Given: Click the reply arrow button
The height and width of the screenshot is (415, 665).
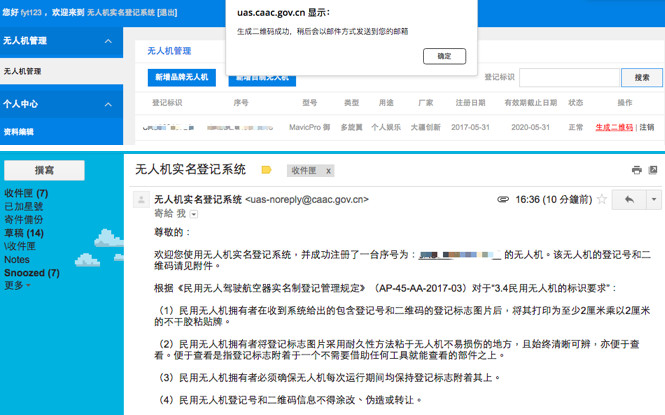Looking at the screenshot, I should 629,200.
